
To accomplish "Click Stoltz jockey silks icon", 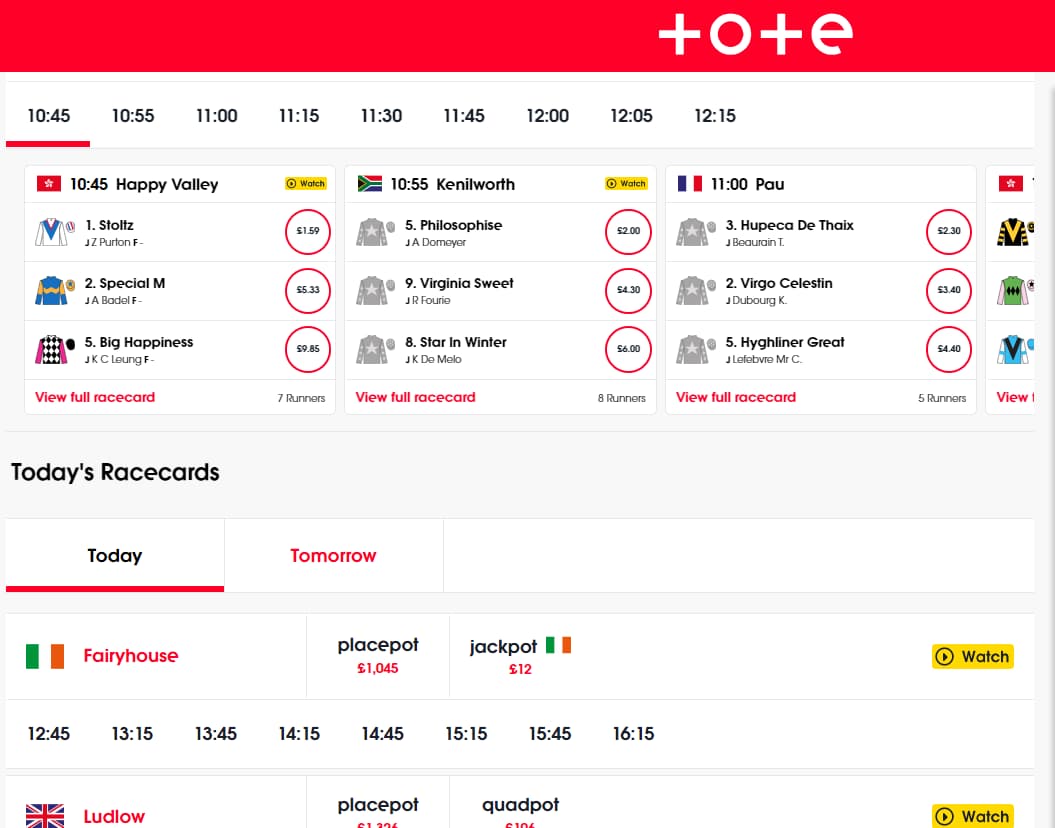I will [52, 233].
